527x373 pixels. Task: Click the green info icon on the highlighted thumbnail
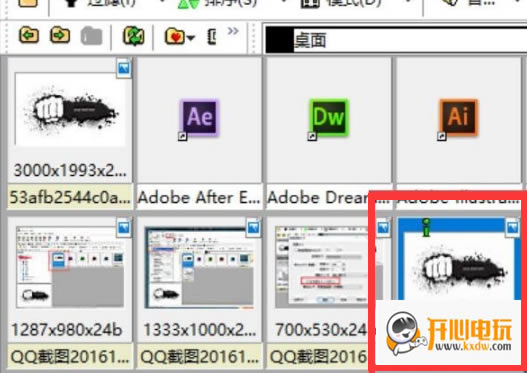[426, 227]
